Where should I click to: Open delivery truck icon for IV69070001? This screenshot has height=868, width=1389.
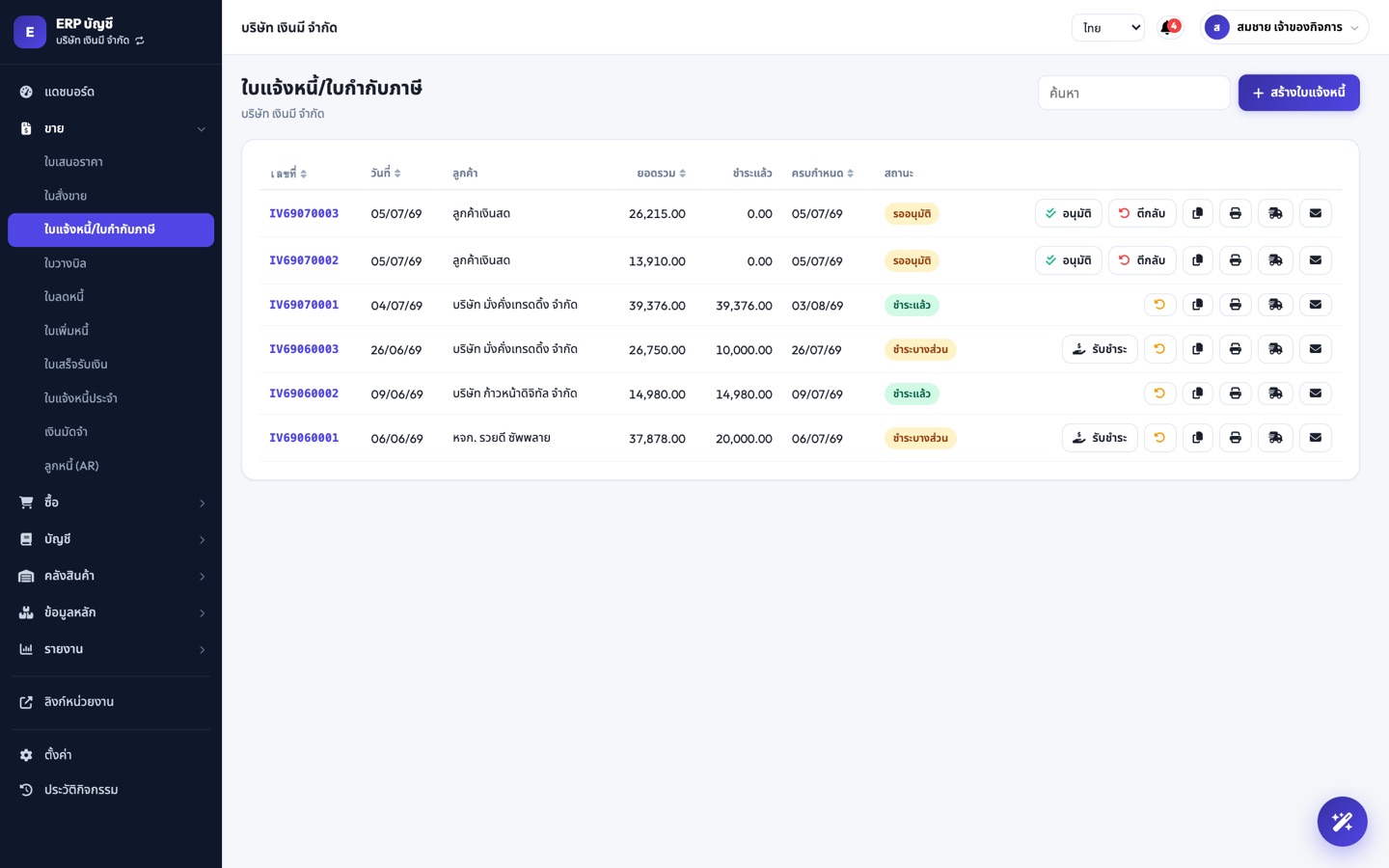[1275, 305]
